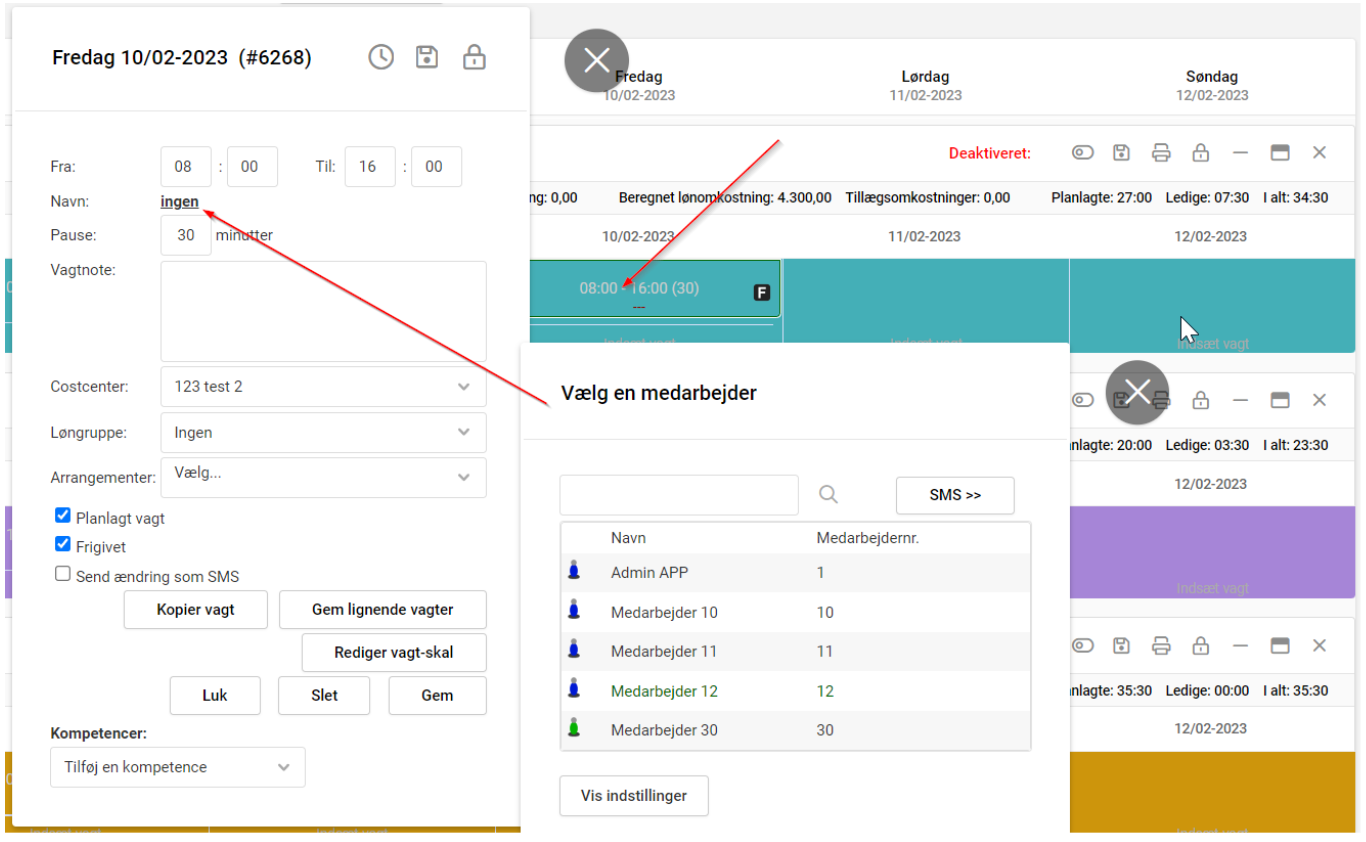Open Tilføj en kompetence dropdown
Screen dimensions: 1366x842
(x=178, y=768)
